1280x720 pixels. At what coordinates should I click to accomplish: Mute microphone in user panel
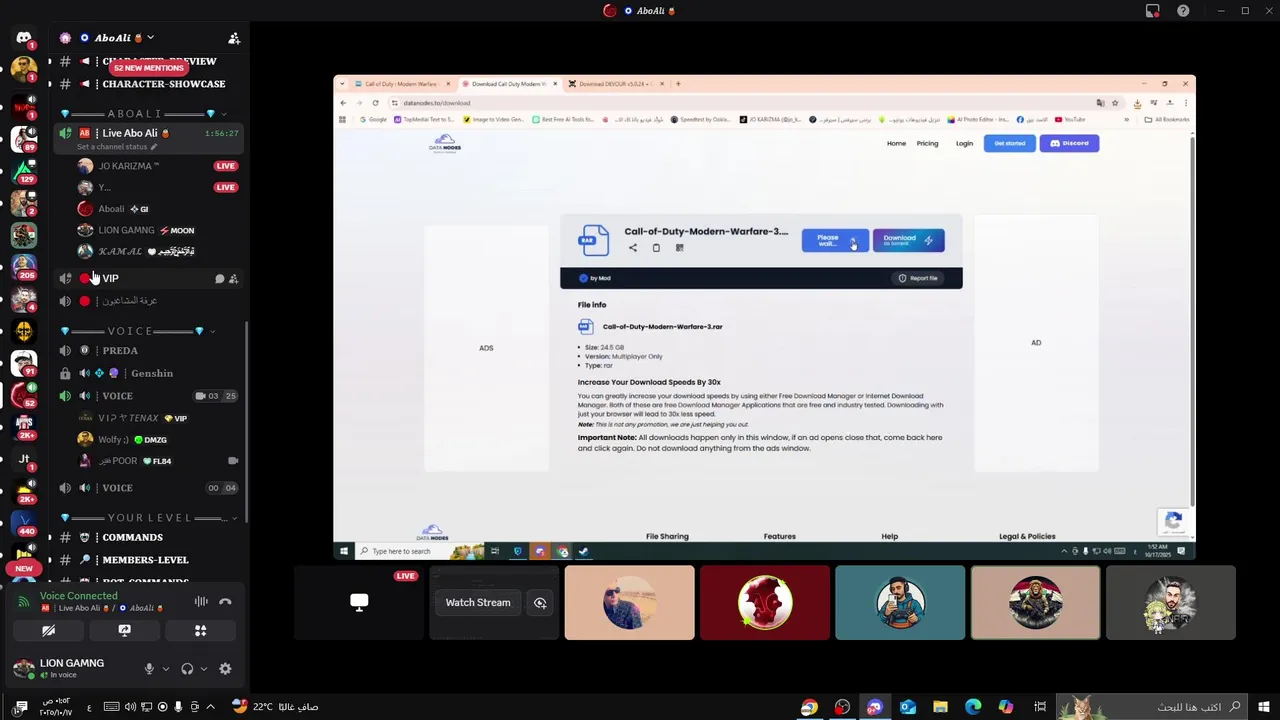(149, 669)
